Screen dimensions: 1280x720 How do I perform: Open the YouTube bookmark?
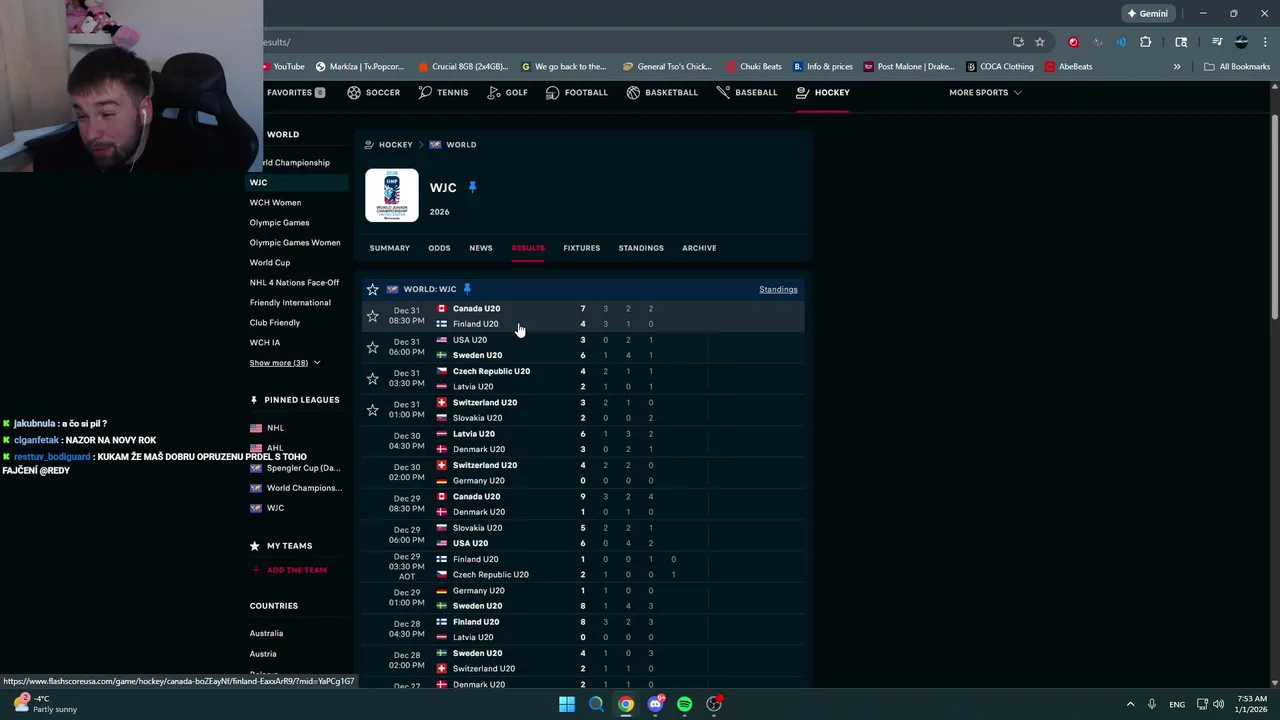282,67
